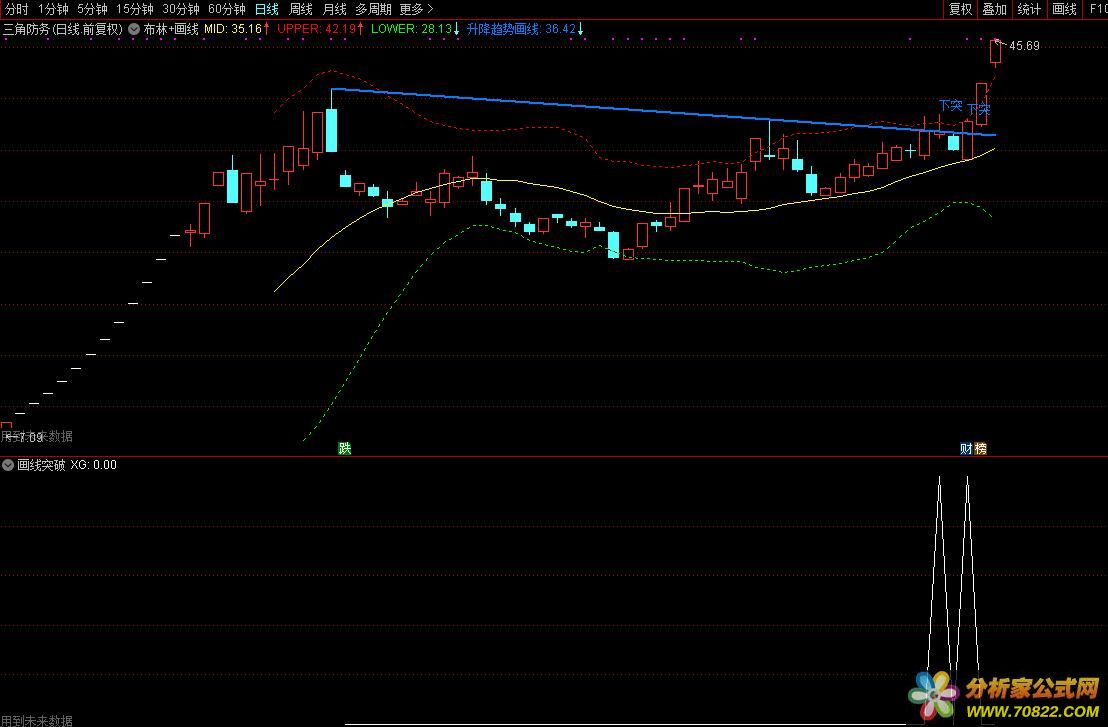Click the MID: 35.16 value

[233, 29]
